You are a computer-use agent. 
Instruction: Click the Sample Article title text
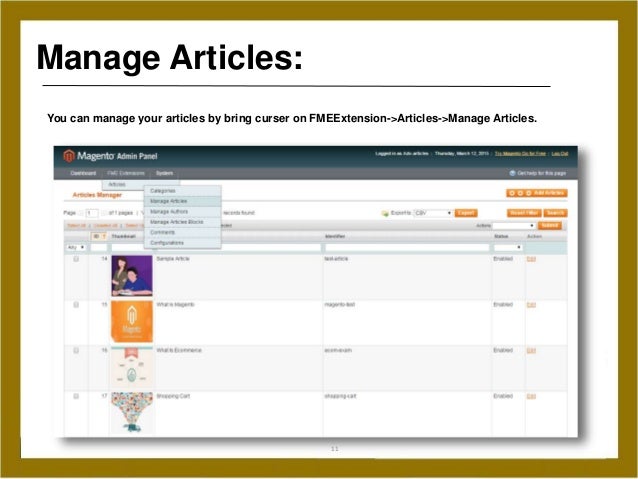(x=173, y=259)
